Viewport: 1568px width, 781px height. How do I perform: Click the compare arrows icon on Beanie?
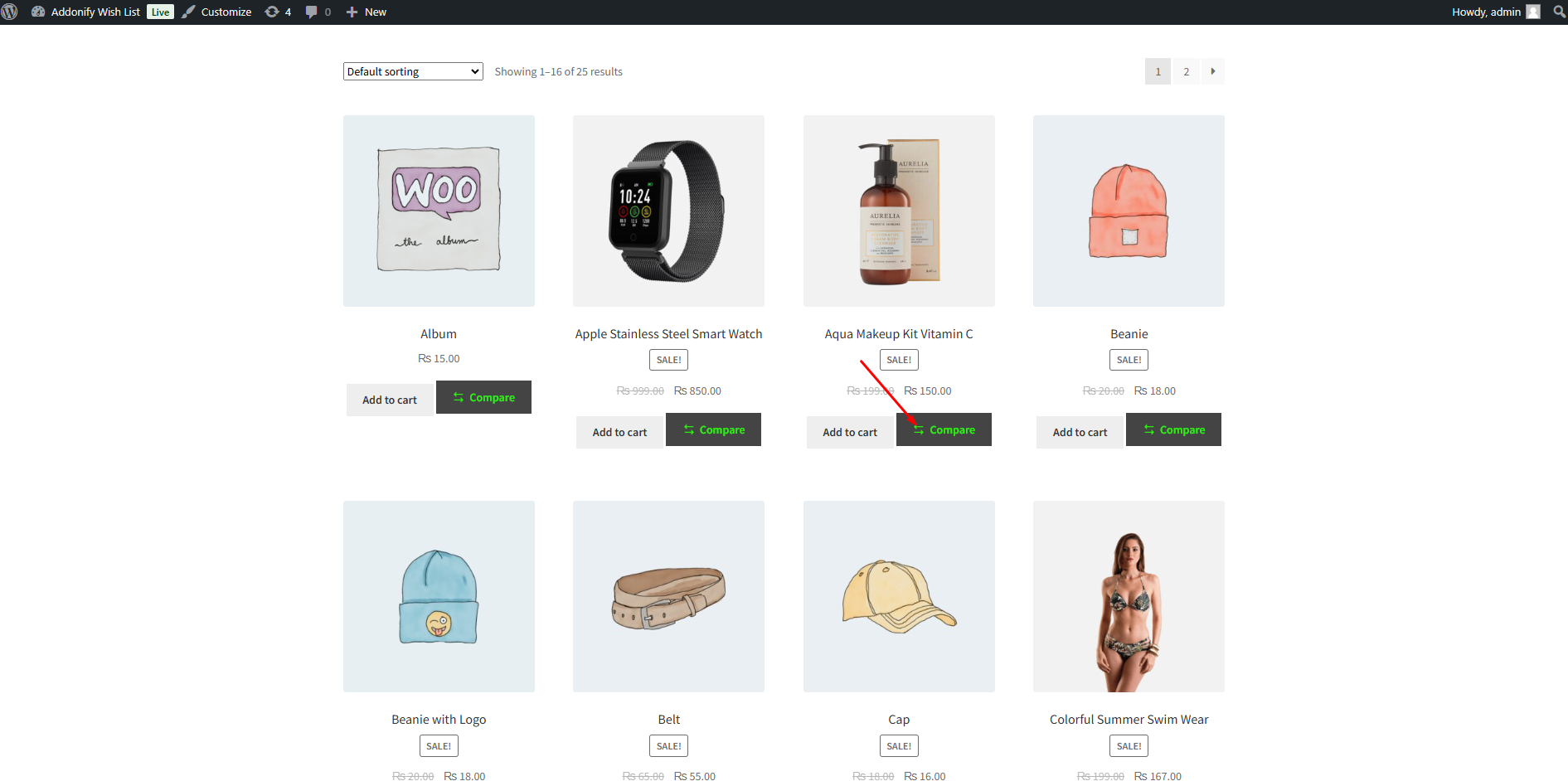1149,429
